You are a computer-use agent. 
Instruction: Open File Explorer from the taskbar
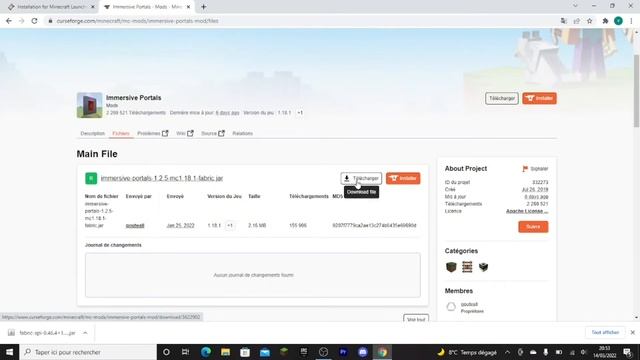225,352
